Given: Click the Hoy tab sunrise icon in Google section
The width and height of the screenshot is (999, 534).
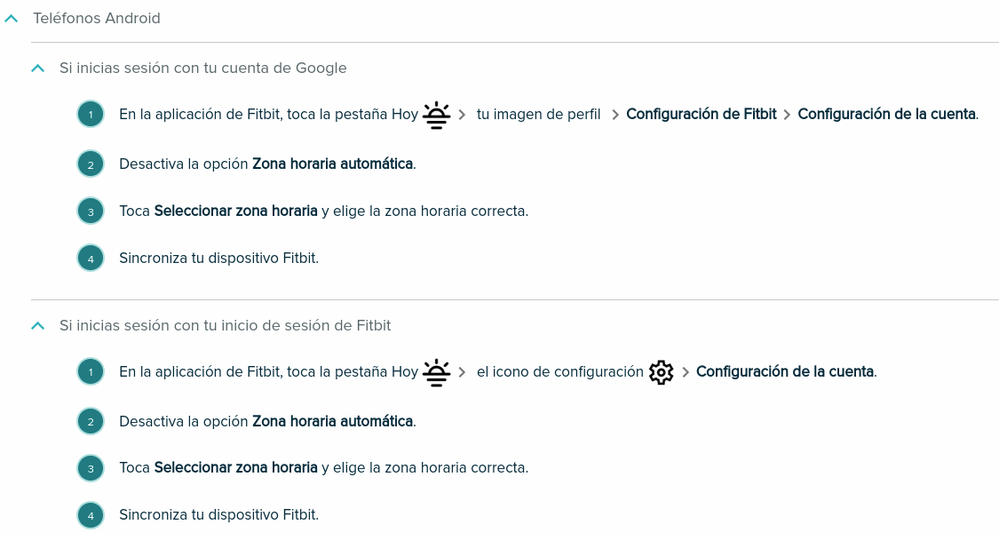Looking at the screenshot, I should (436, 115).
